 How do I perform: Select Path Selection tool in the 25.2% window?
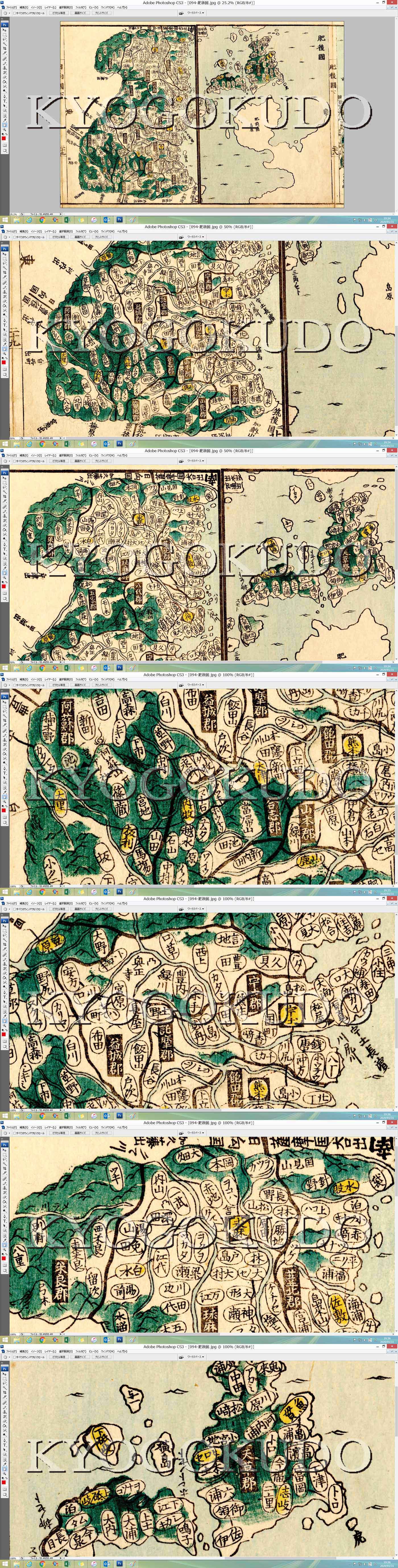pos(5,106)
